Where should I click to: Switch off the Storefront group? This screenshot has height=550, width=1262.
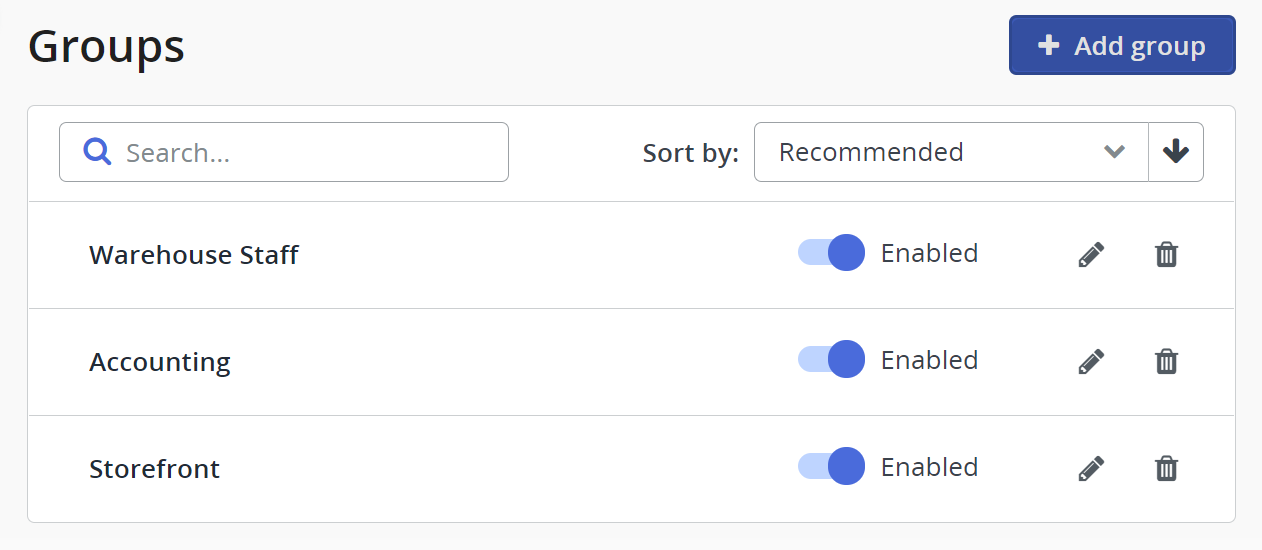tap(831, 466)
